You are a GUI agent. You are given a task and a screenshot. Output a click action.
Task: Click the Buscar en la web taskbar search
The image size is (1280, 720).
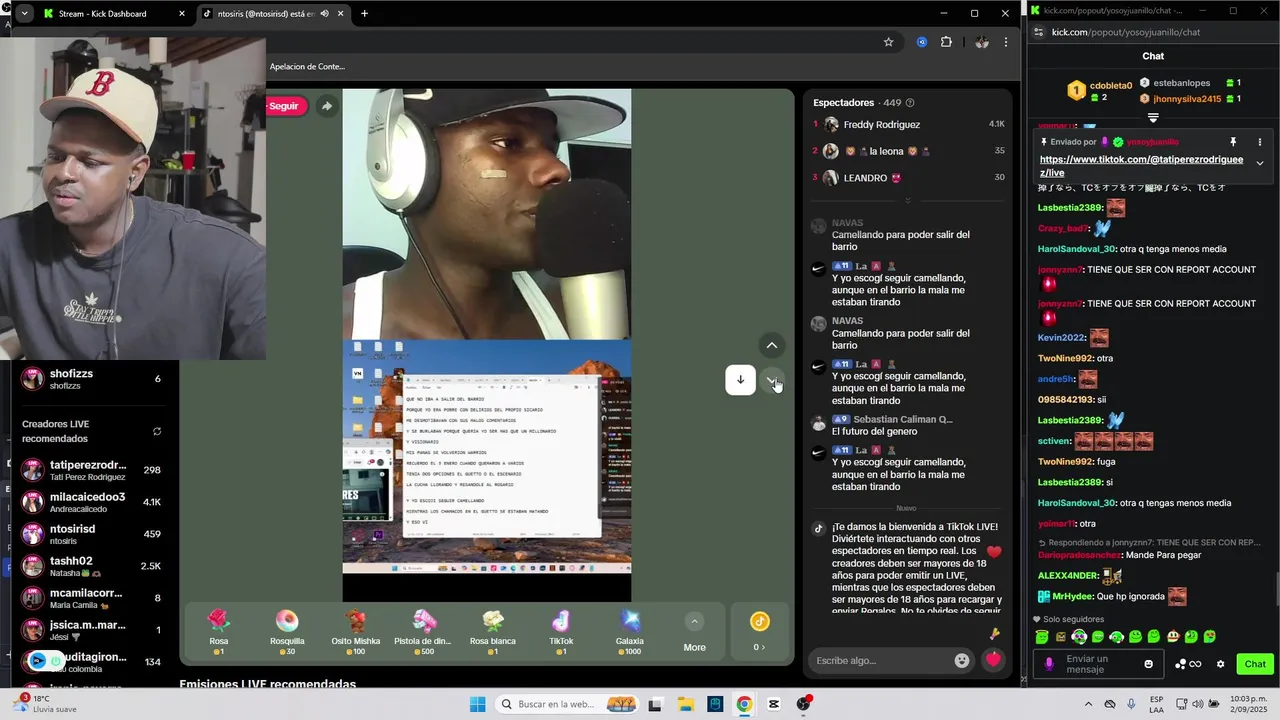[568, 704]
